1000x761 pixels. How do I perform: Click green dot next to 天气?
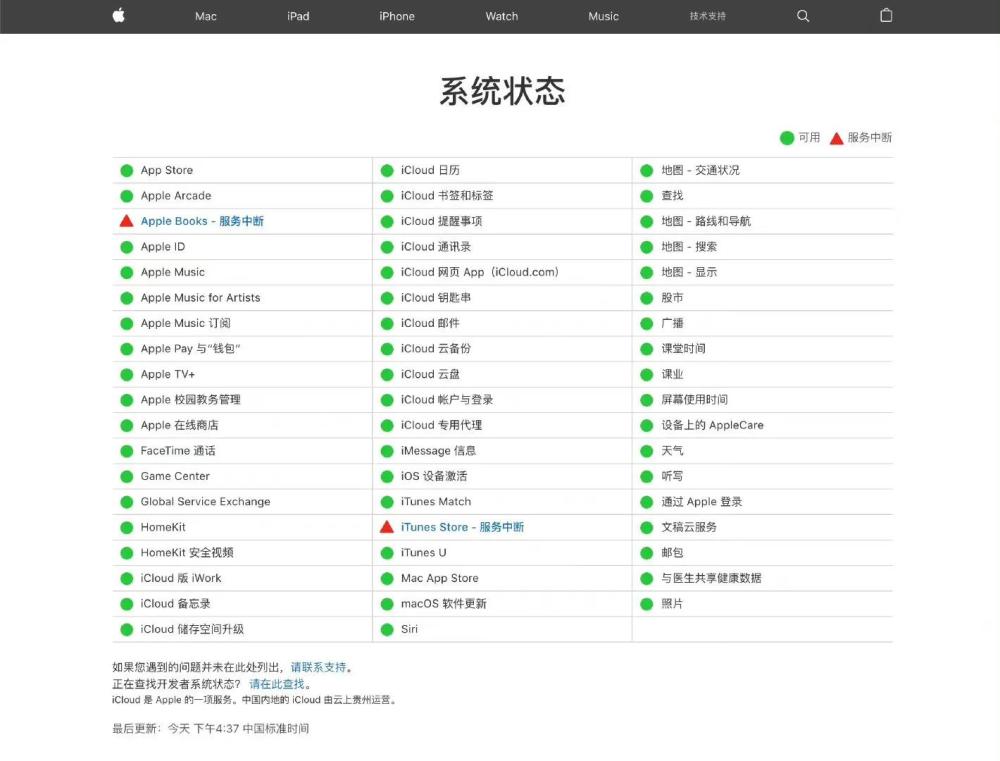tap(647, 451)
